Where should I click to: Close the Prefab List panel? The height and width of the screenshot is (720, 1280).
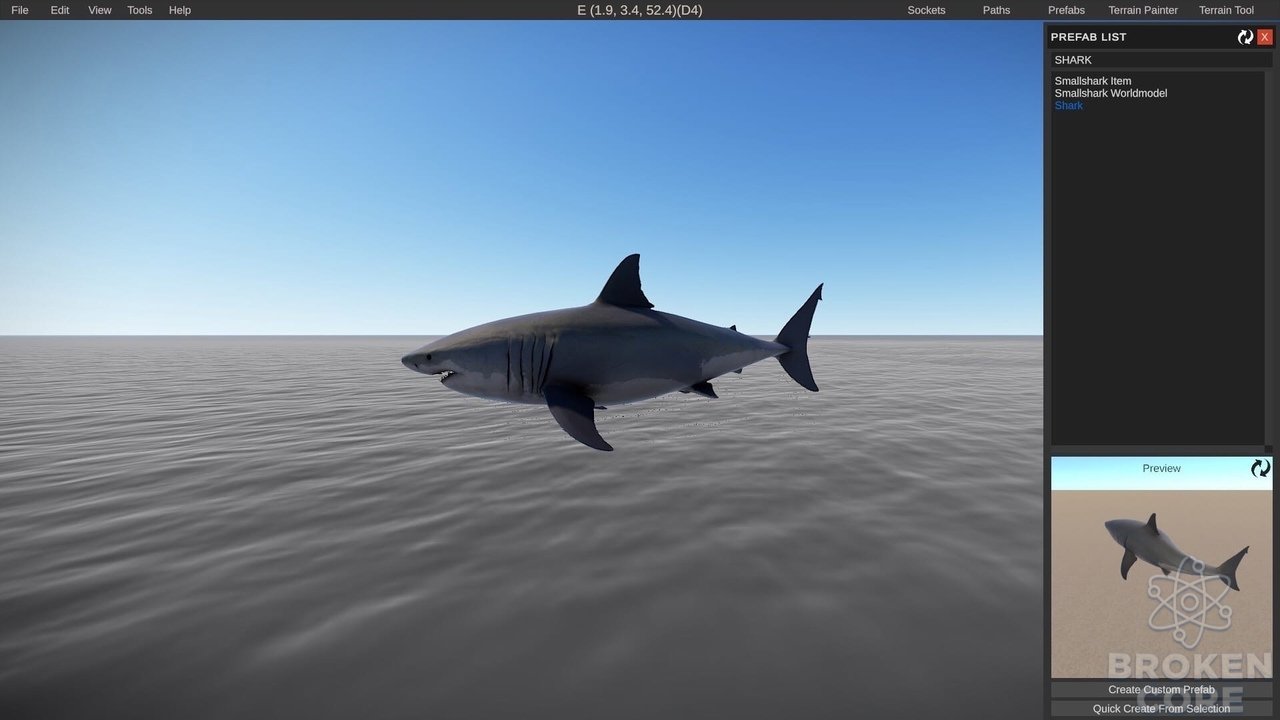coord(1265,37)
